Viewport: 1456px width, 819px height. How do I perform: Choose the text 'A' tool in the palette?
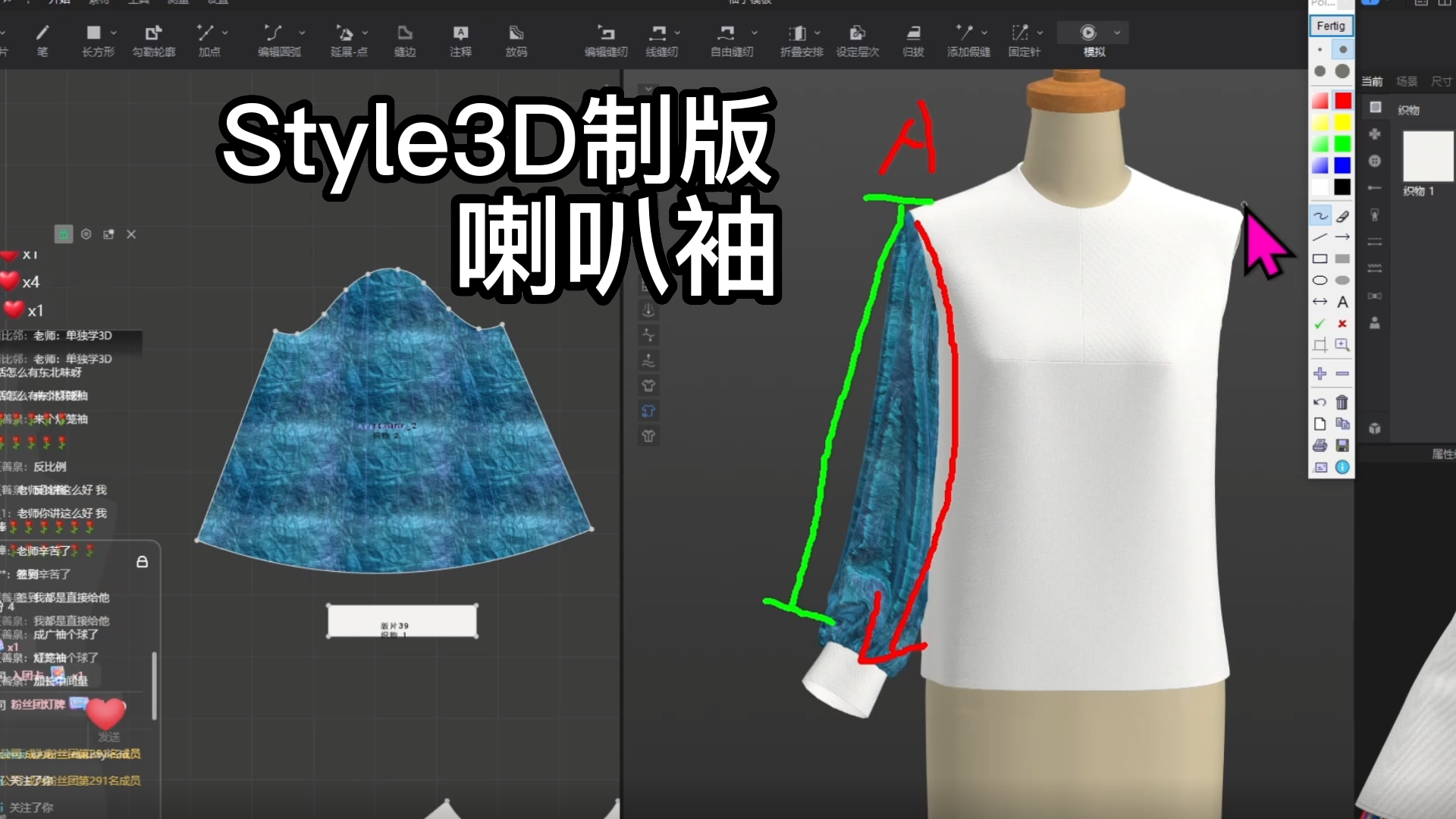pos(1342,302)
